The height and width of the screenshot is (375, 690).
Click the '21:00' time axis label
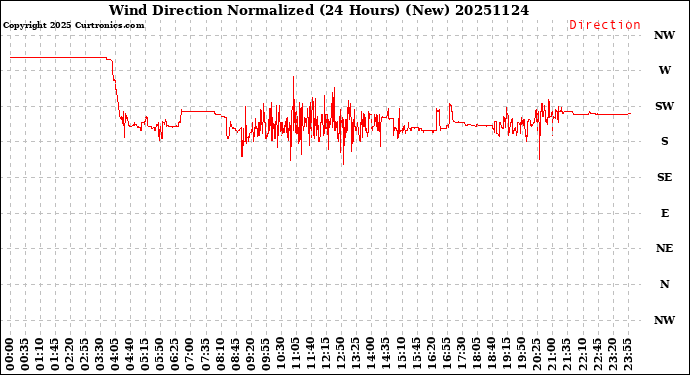551,355
